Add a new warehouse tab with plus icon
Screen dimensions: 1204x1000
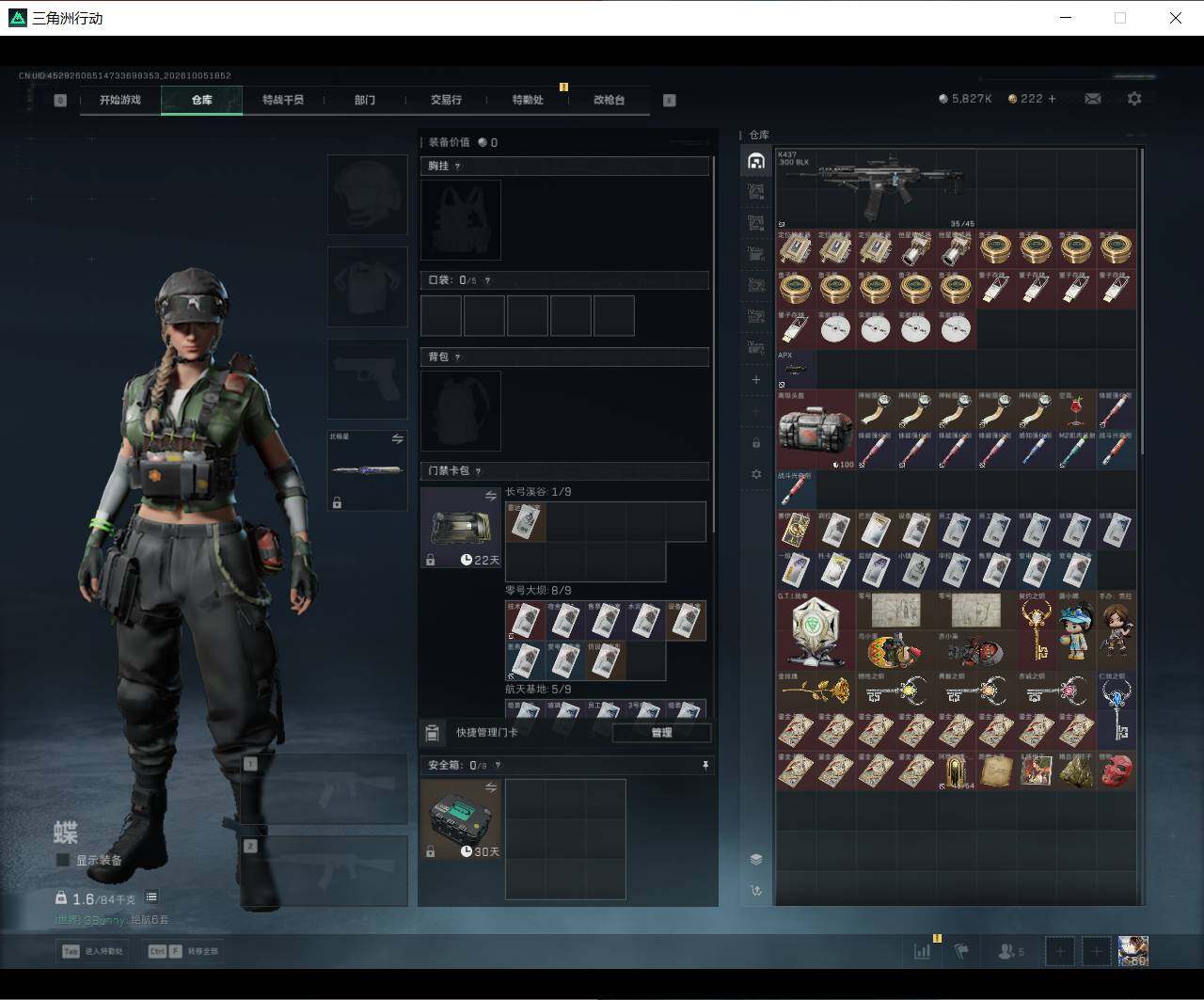[756, 380]
